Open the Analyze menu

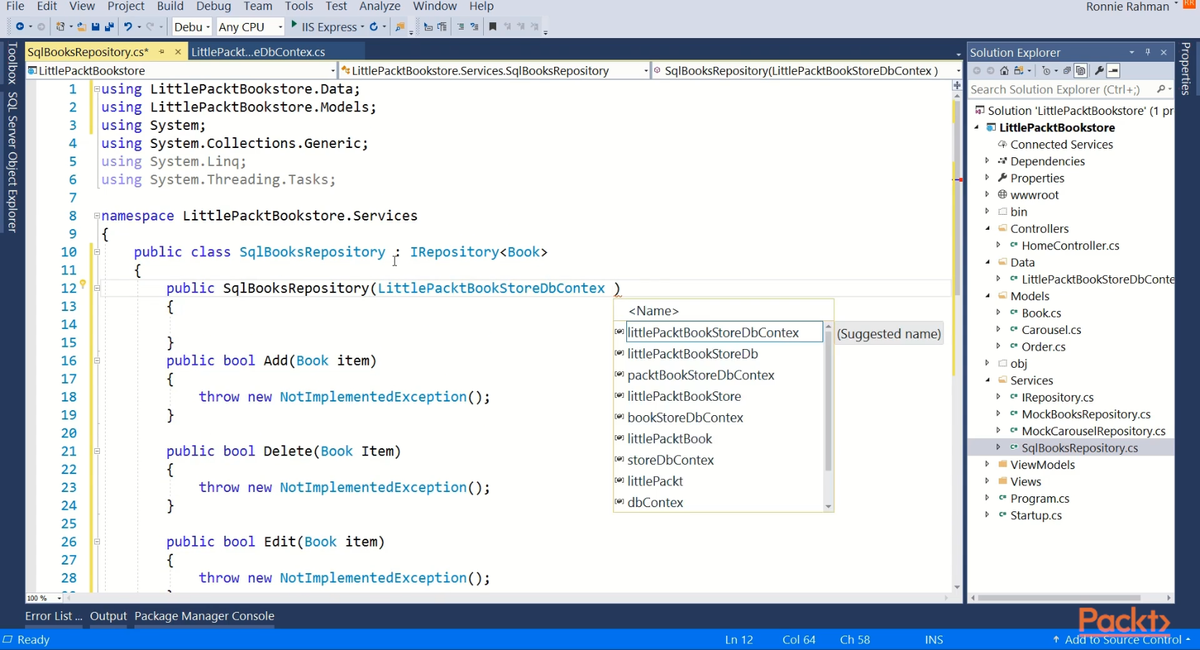[379, 6]
